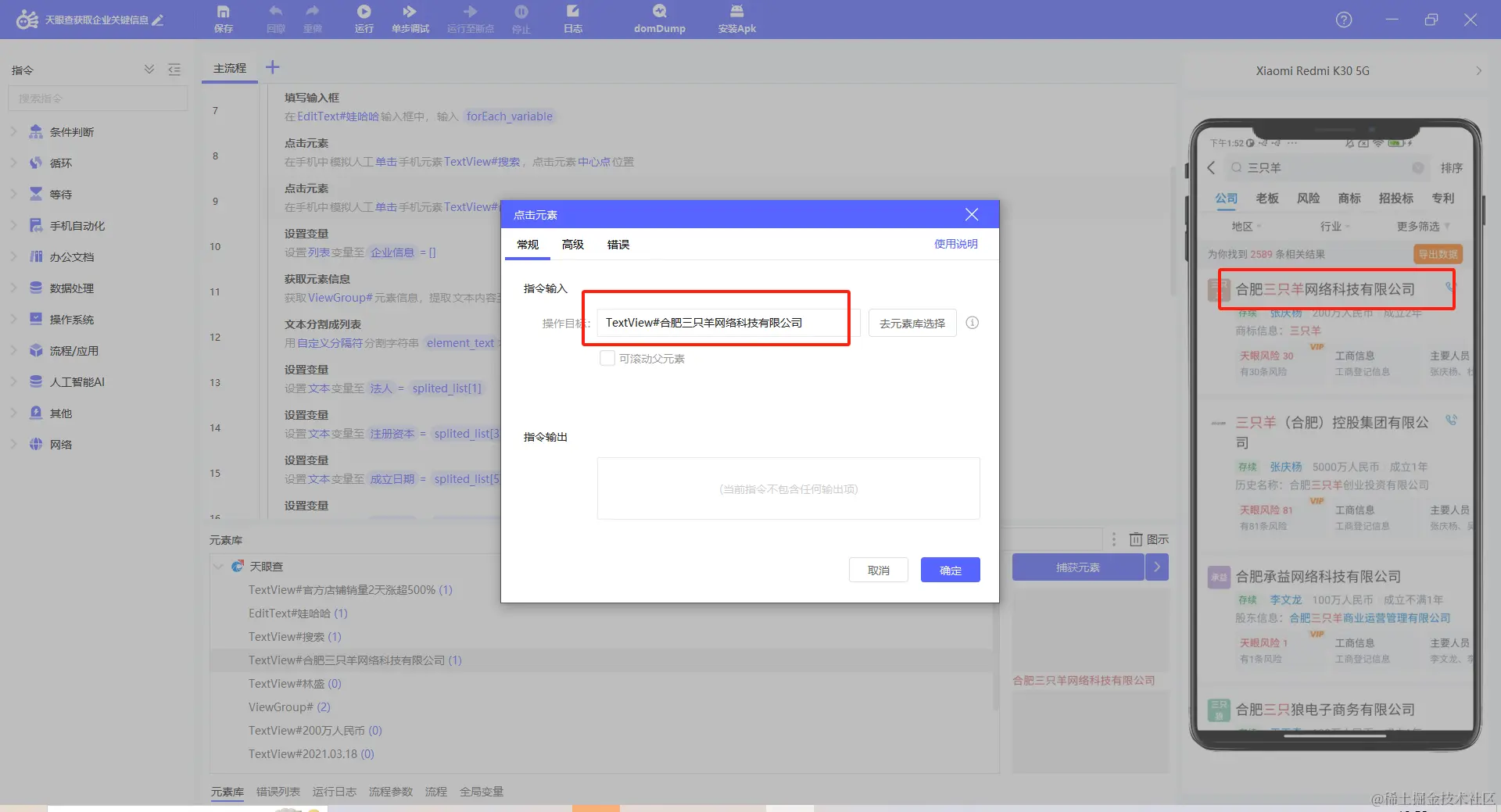Open the 使用说明 link
This screenshot has height=812, width=1501.
pos(956,244)
